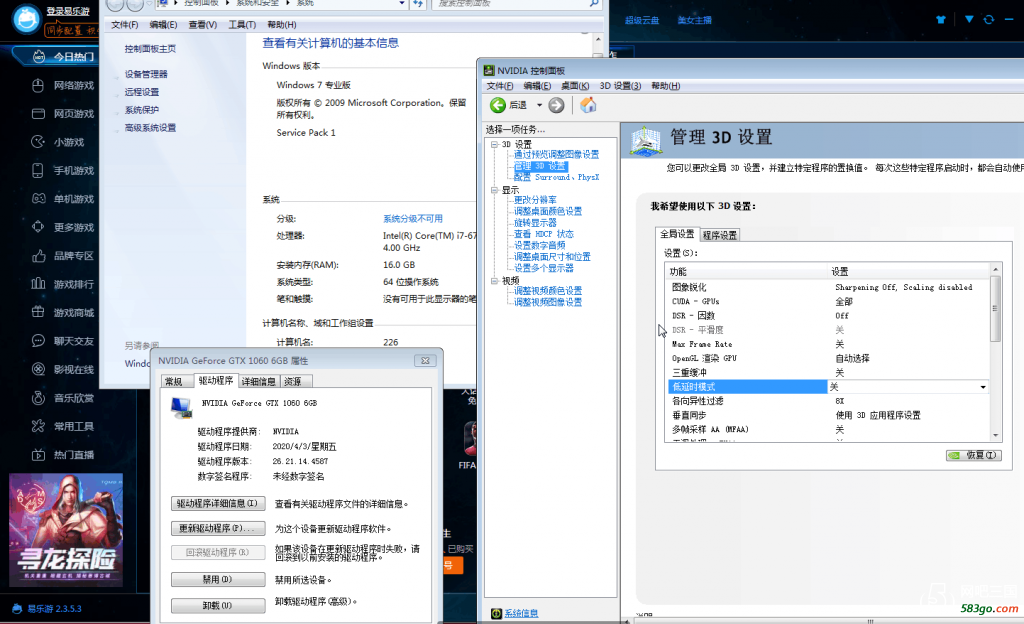Open the 低延时模式 dropdown arrow
The image size is (1024, 624).
coord(983,387)
